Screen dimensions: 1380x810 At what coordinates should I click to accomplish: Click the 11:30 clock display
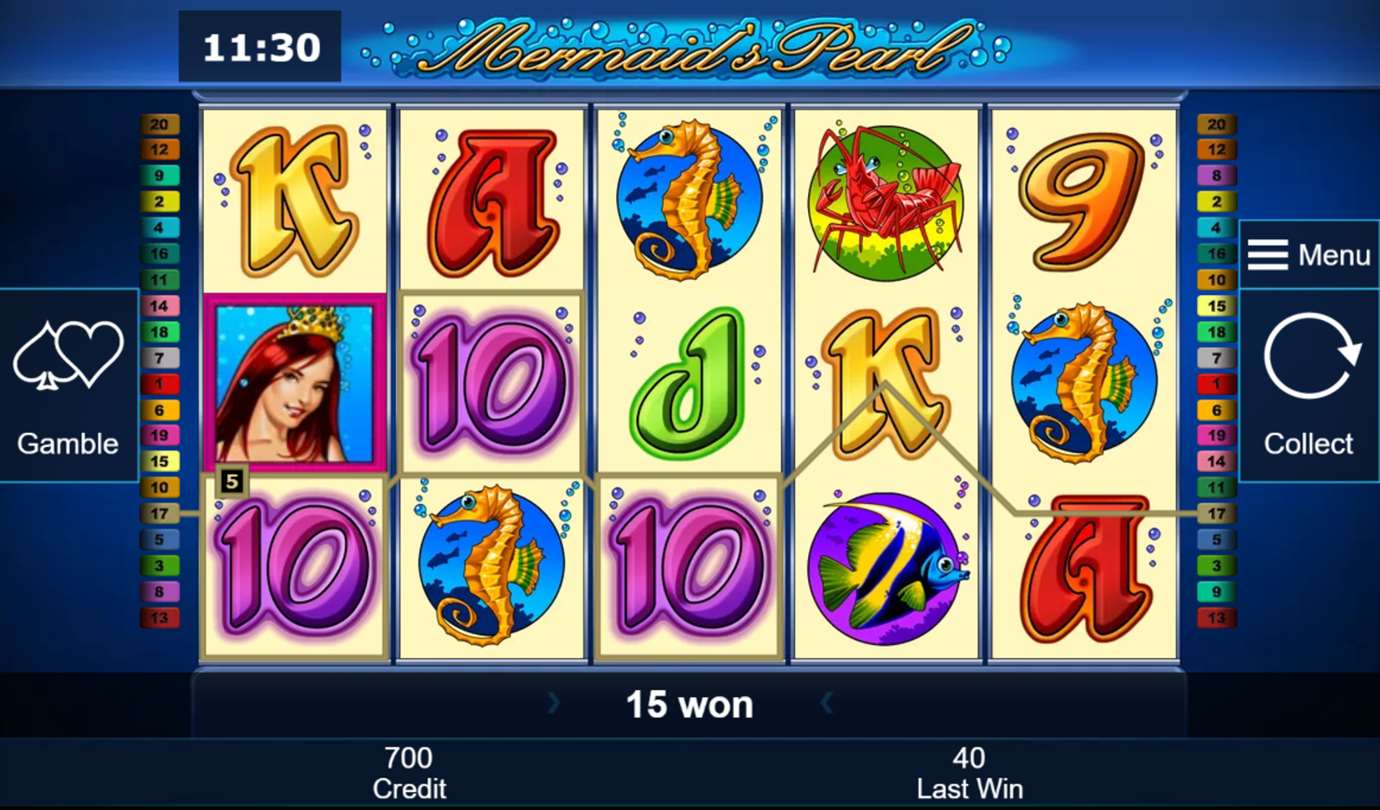[x=260, y=47]
